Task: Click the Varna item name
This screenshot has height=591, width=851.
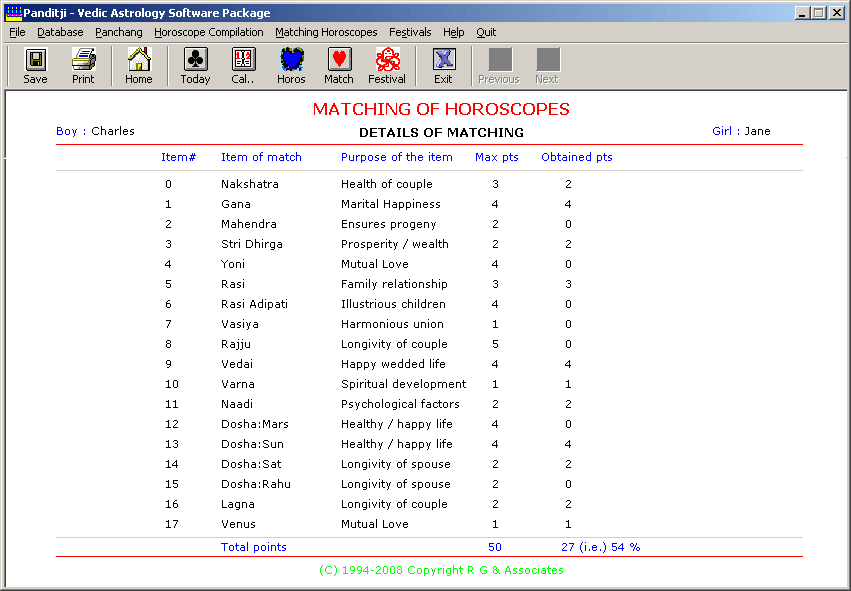Action: tap(238, 384)
